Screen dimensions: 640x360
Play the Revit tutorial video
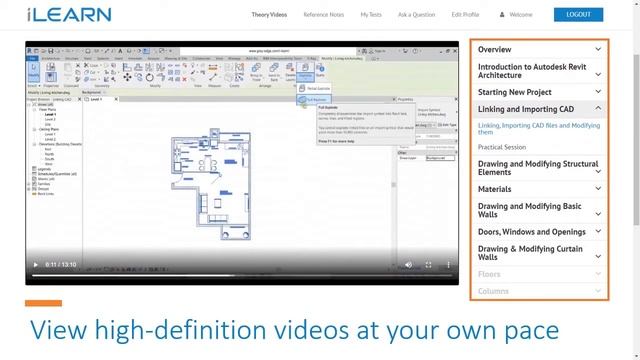click(36, 265)
